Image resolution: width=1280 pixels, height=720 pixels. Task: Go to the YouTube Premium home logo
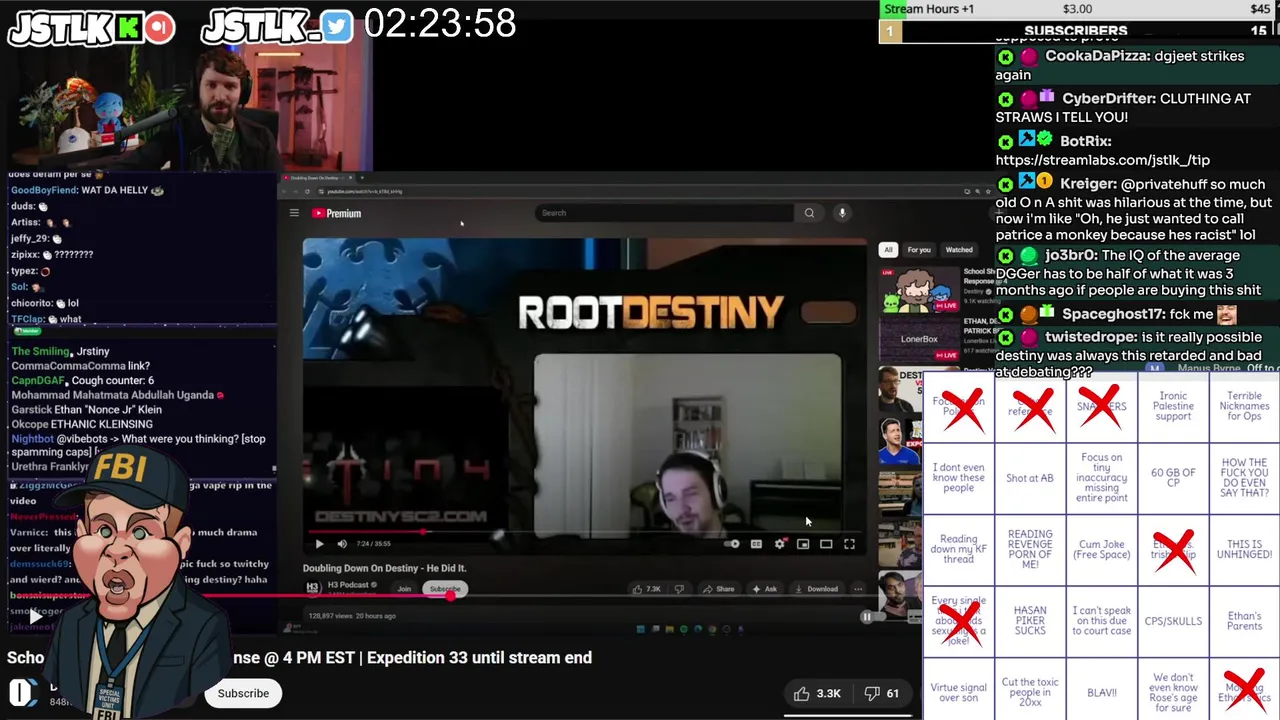336,213
